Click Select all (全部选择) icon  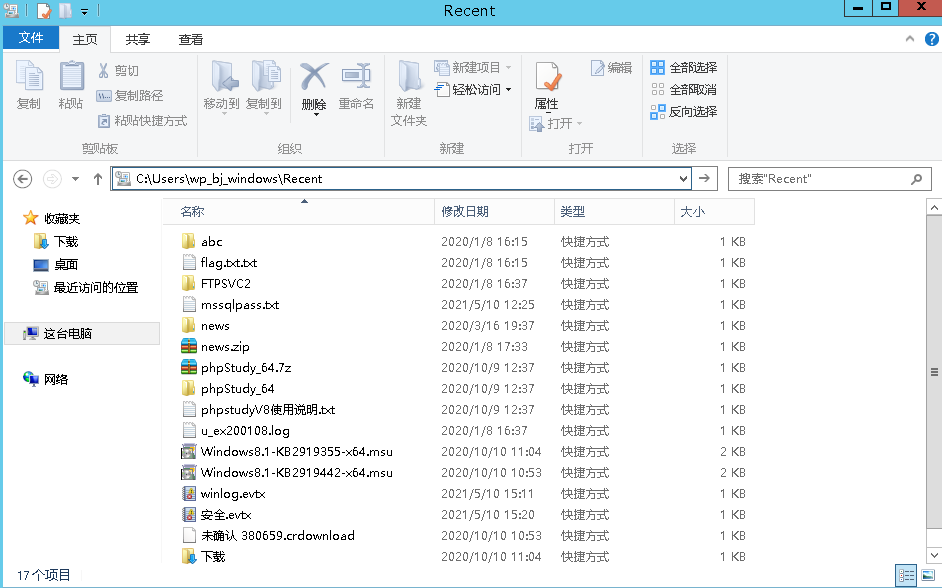[x=658, y=67]
